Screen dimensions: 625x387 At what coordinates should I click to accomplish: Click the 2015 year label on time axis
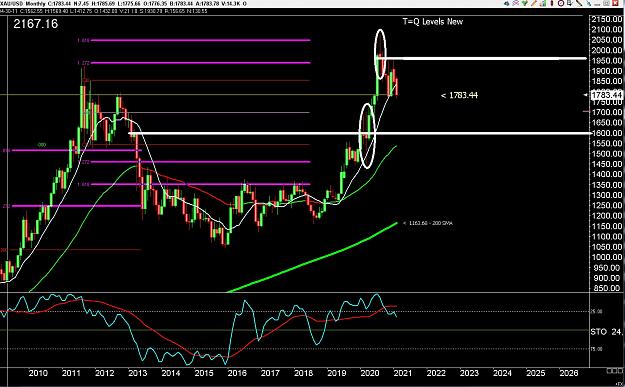(x=204, y=373)
